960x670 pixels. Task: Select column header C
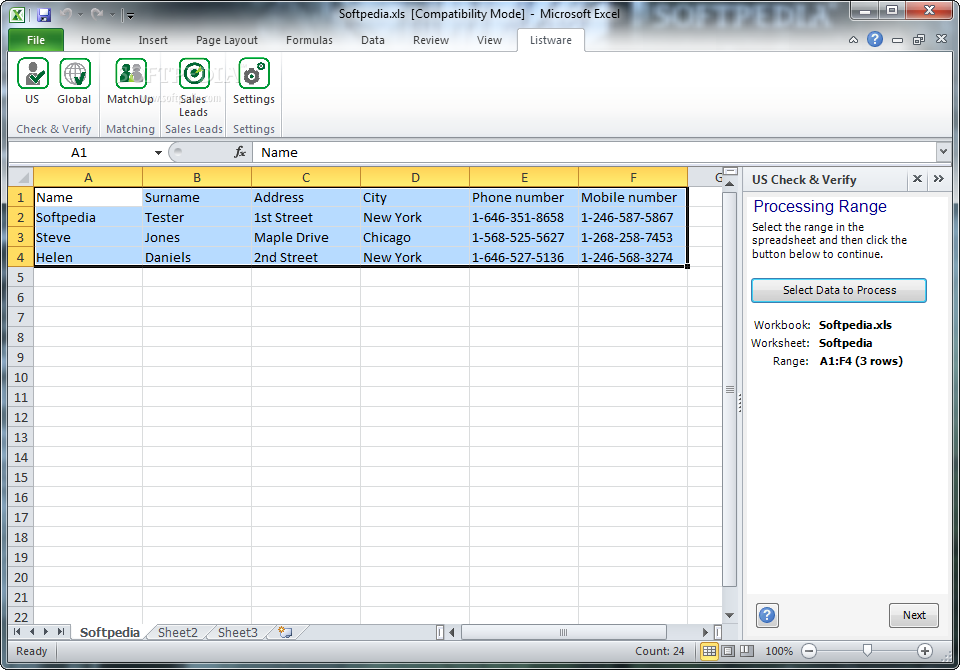pyautogui.click(x=306, y=178)
